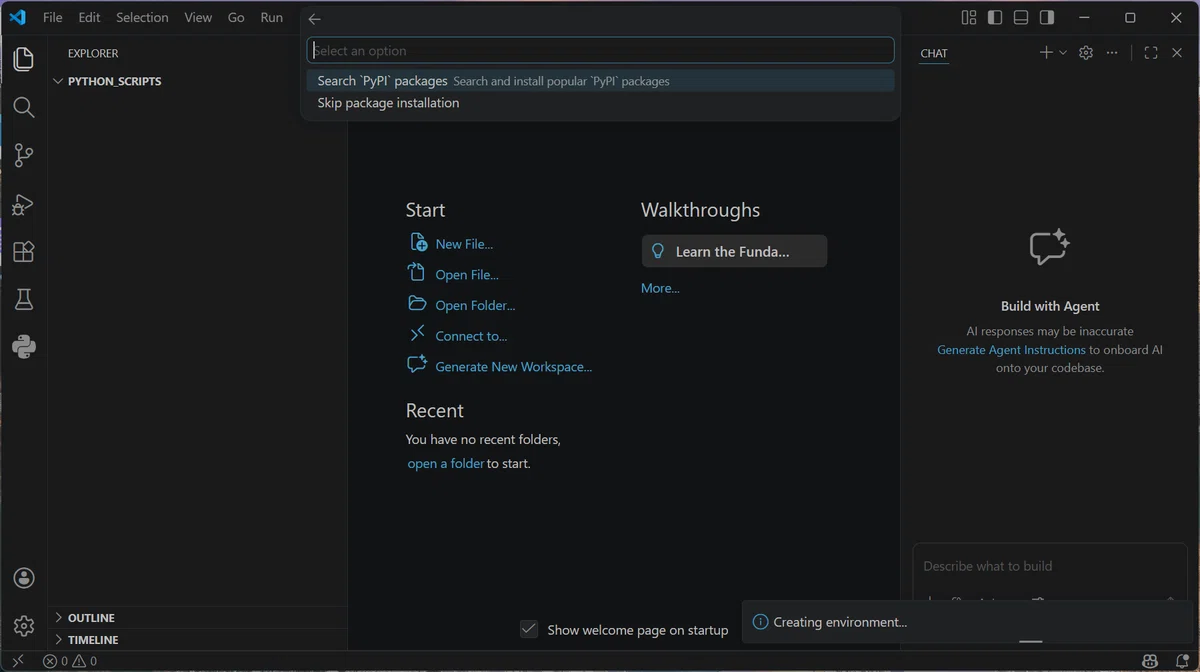Screen dimensions: 1200x672
Task: Click the remote window icon in status bar
Action: pos(17,661)
